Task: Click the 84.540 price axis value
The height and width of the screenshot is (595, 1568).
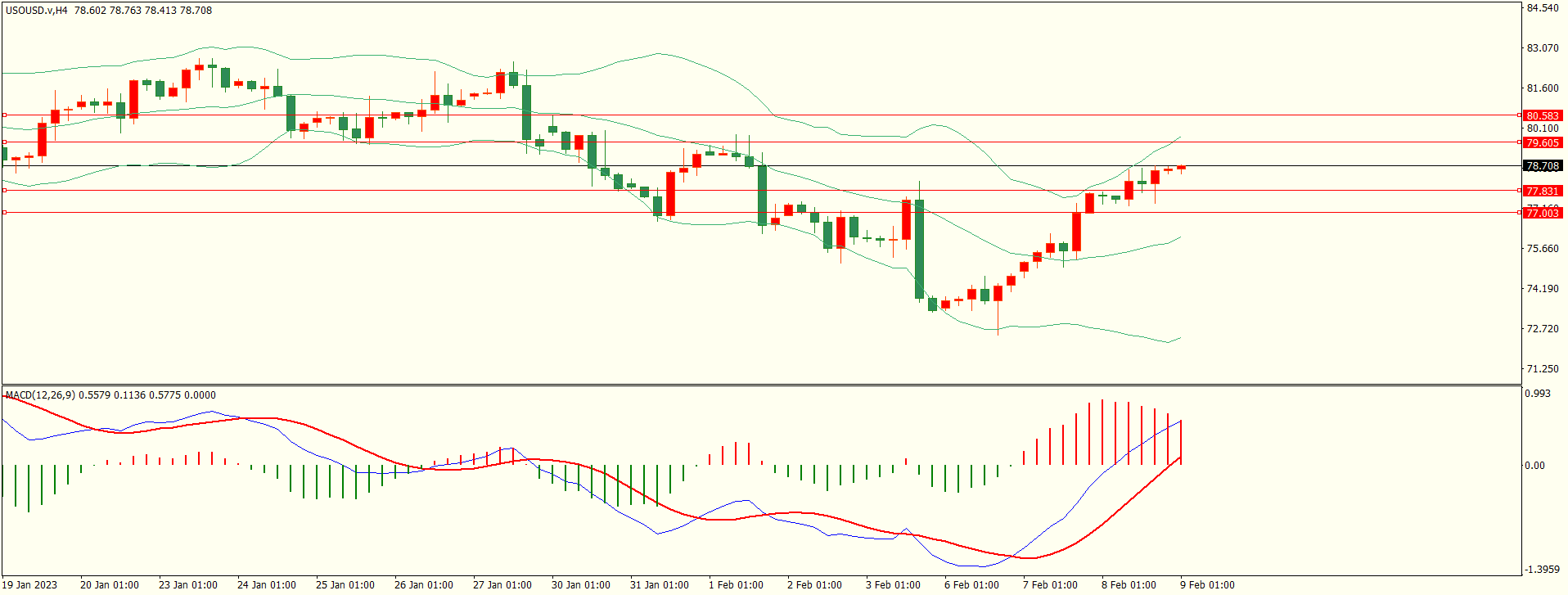Action: point(1543,8)
